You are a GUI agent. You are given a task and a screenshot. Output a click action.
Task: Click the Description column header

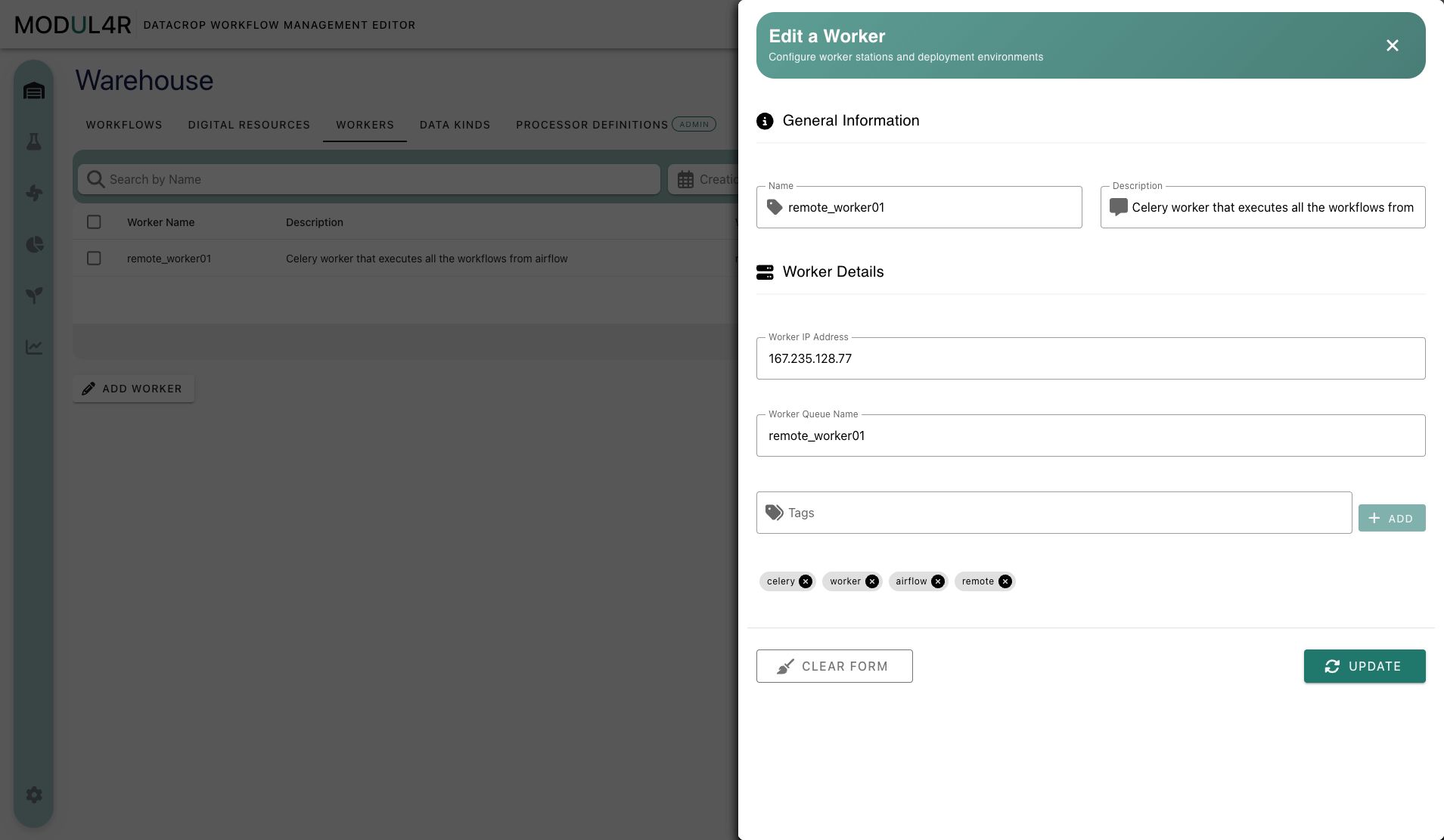[x=315, y=222]
